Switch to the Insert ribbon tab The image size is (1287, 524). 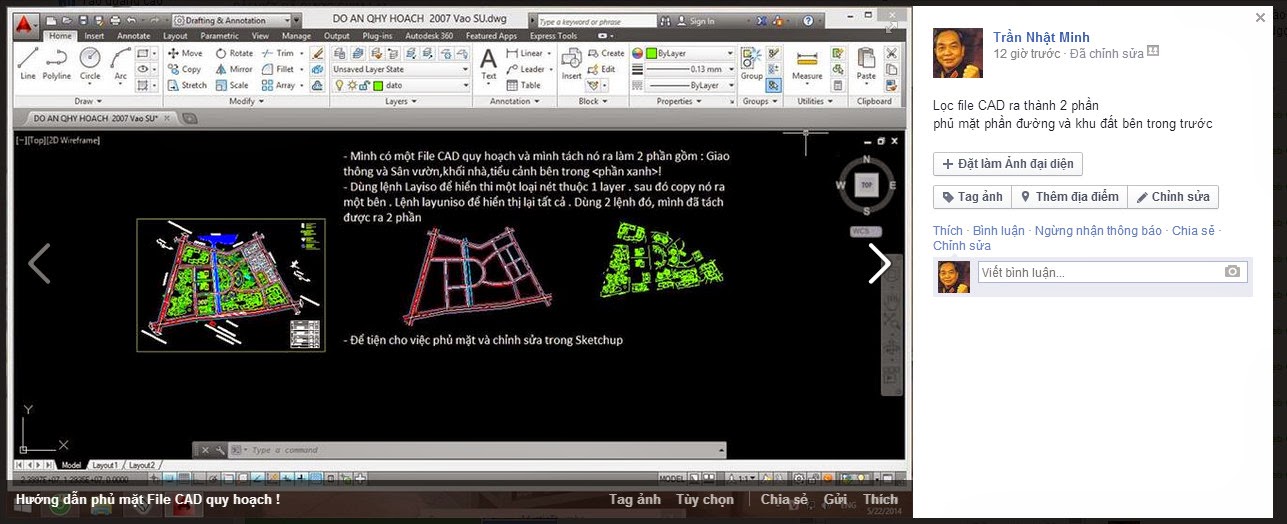point(94,36)
